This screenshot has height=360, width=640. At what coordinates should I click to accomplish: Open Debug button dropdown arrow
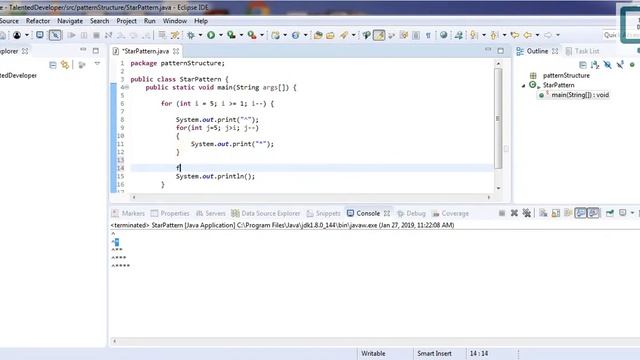(200, 36)
